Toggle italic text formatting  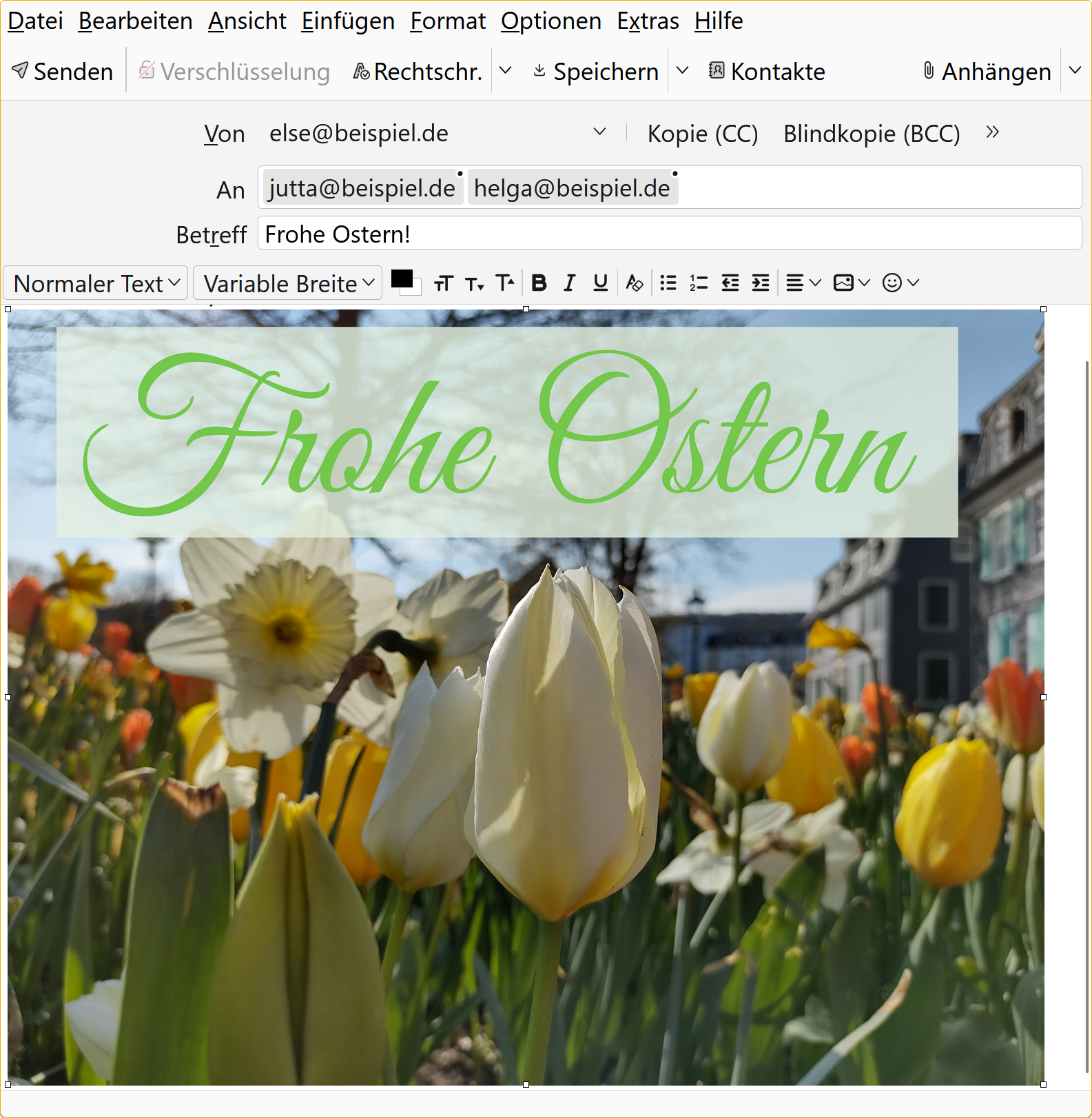(569, 283)
